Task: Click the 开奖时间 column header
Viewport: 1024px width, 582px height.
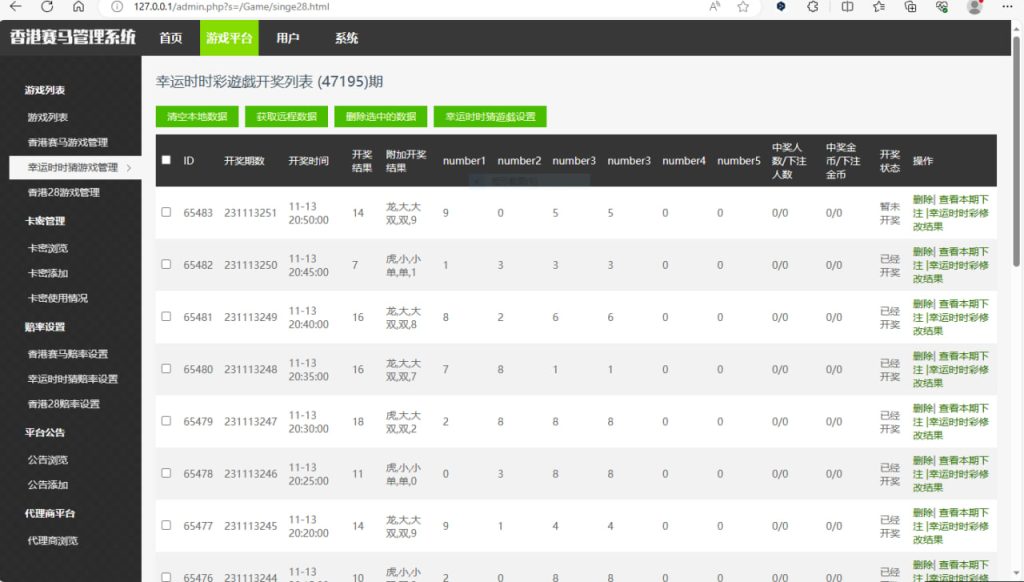Action: (309, 161)
